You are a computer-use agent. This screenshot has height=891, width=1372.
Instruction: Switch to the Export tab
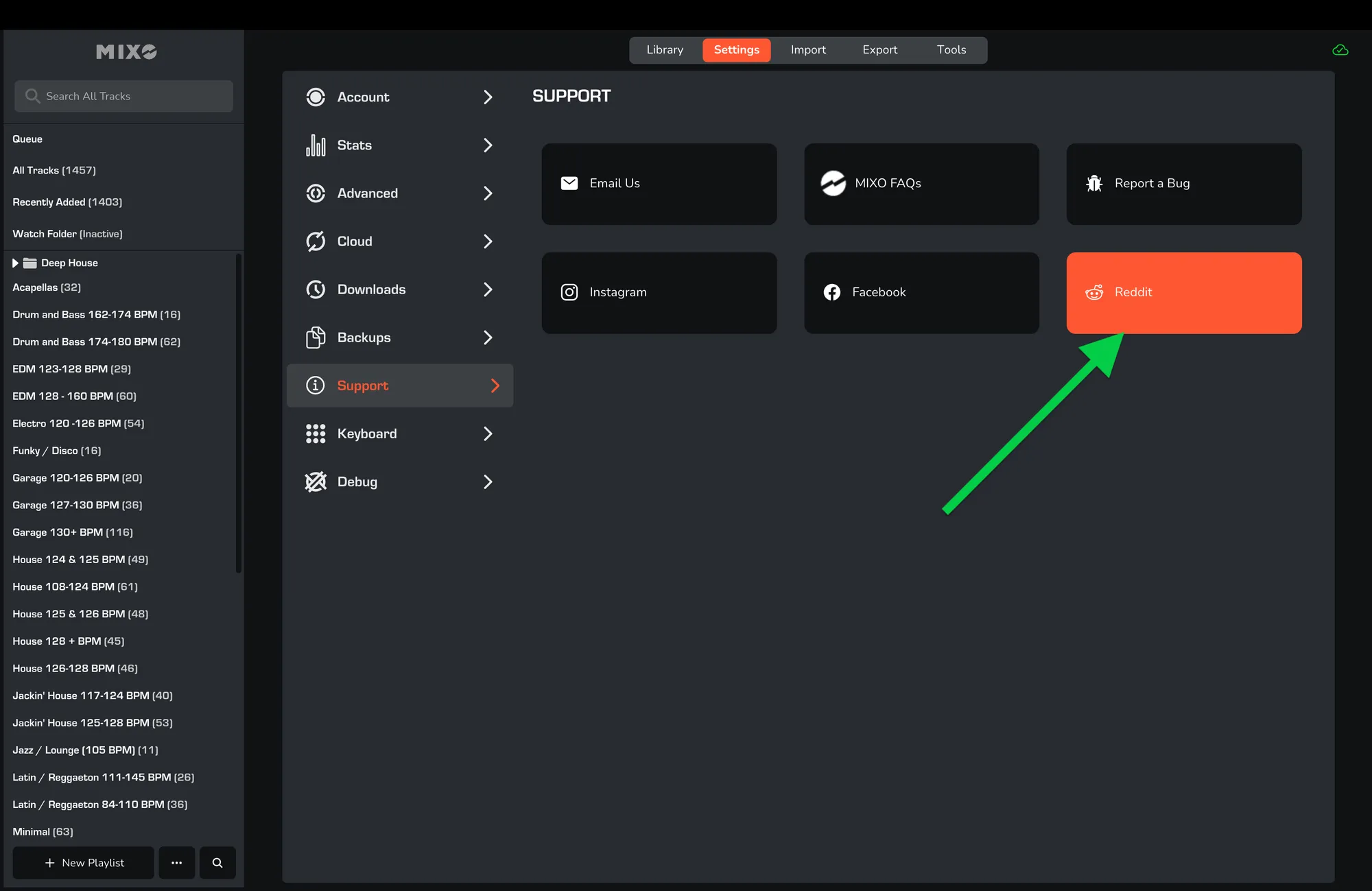879,50
